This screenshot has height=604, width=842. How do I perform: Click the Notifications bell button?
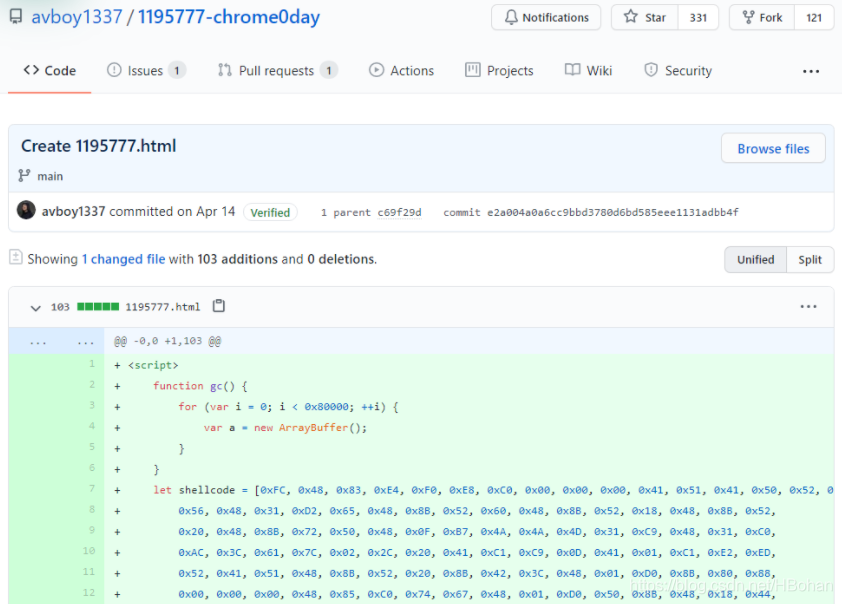[x=546, y=17]
